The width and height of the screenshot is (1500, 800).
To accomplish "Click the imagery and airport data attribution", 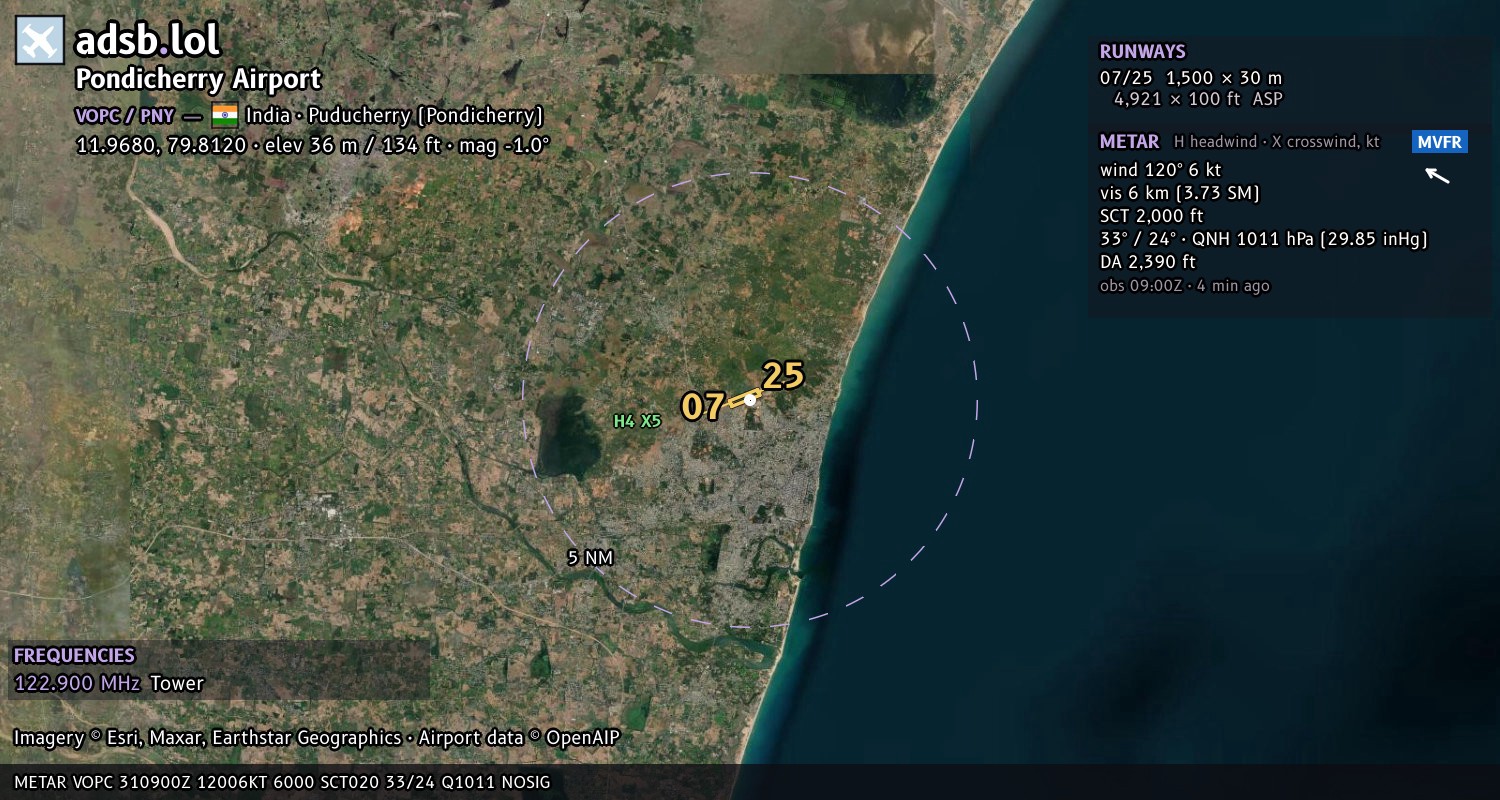I will pos(316,738).
